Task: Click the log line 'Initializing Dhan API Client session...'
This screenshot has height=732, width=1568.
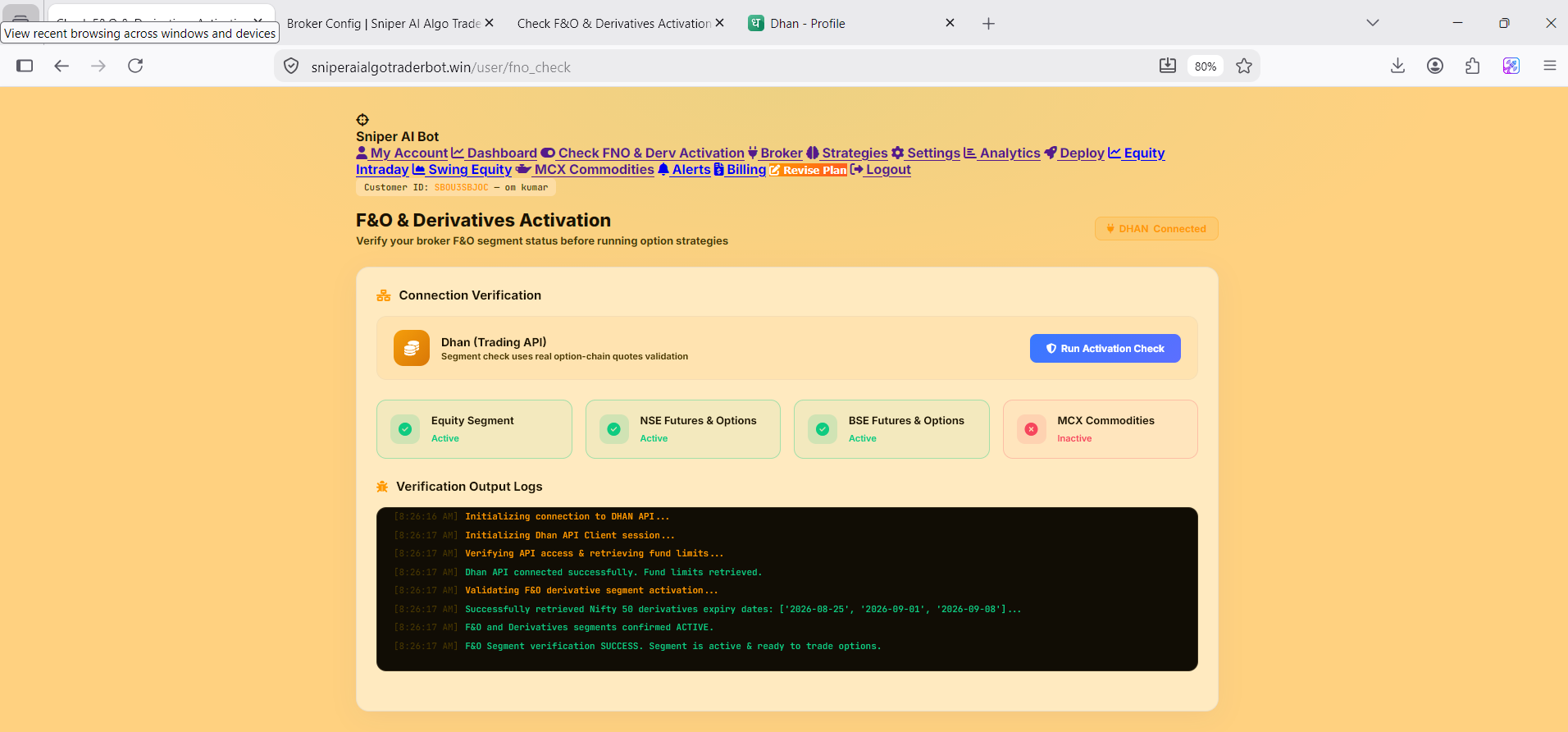Action: (x=570, y=535)
